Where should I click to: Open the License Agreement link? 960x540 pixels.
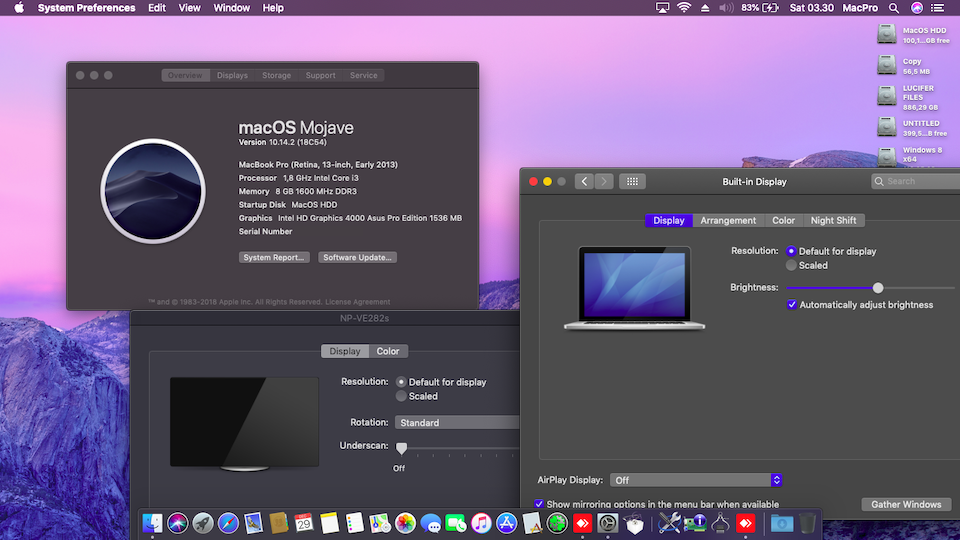358,302
